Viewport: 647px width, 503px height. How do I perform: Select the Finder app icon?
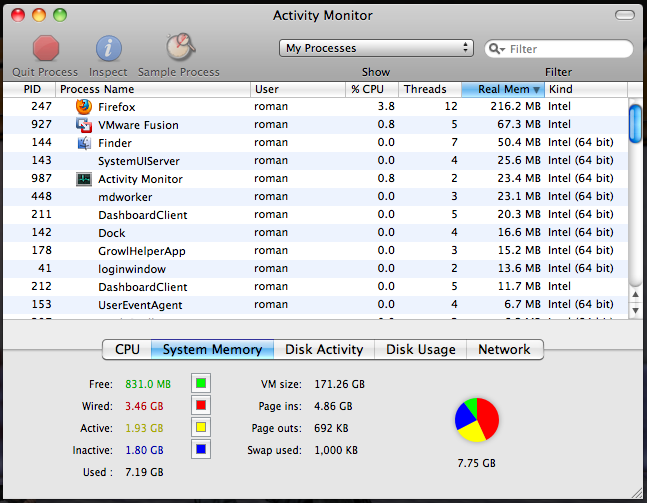coord(84,143)
